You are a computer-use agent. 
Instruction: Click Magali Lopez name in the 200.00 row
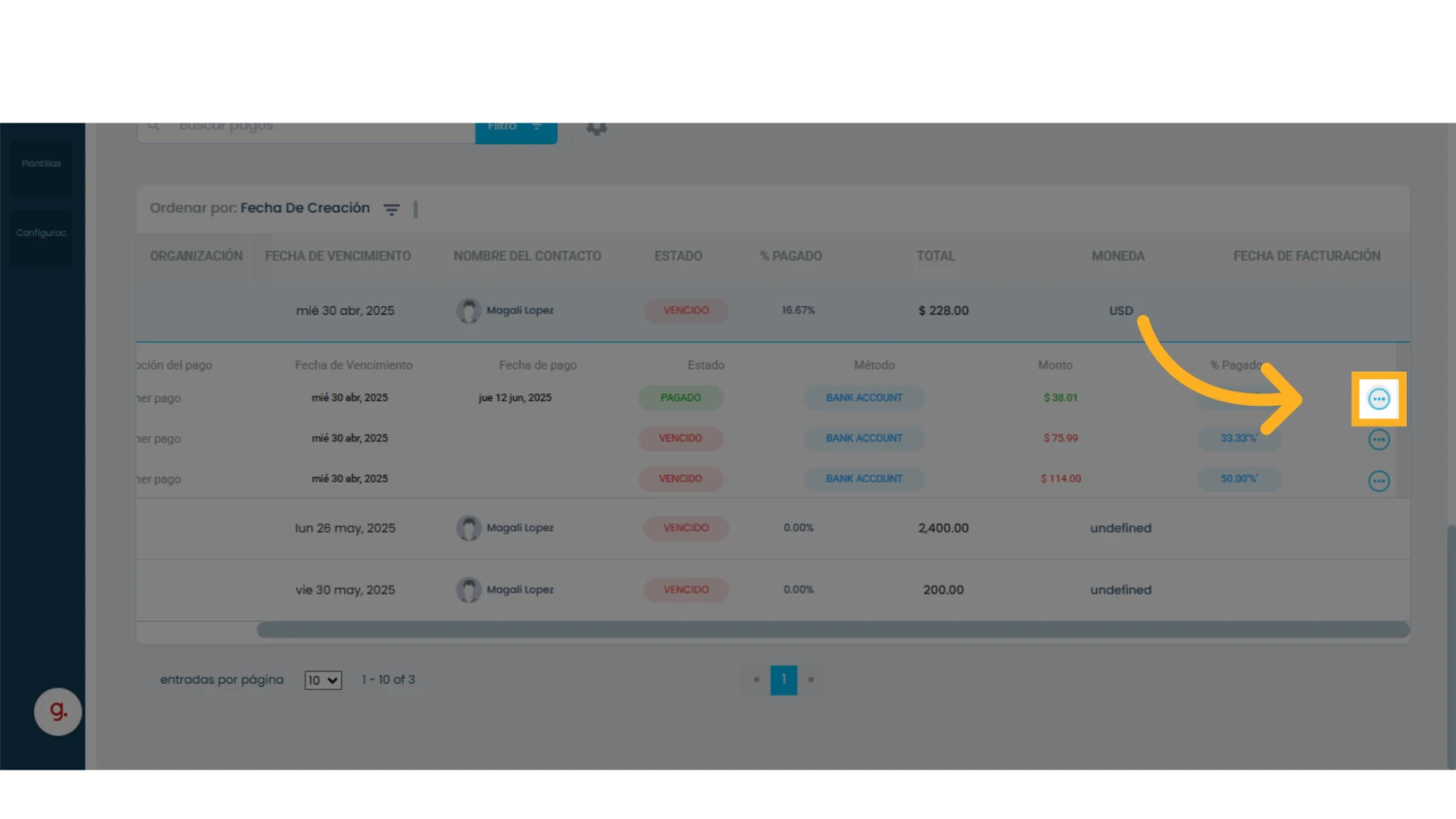519,590
